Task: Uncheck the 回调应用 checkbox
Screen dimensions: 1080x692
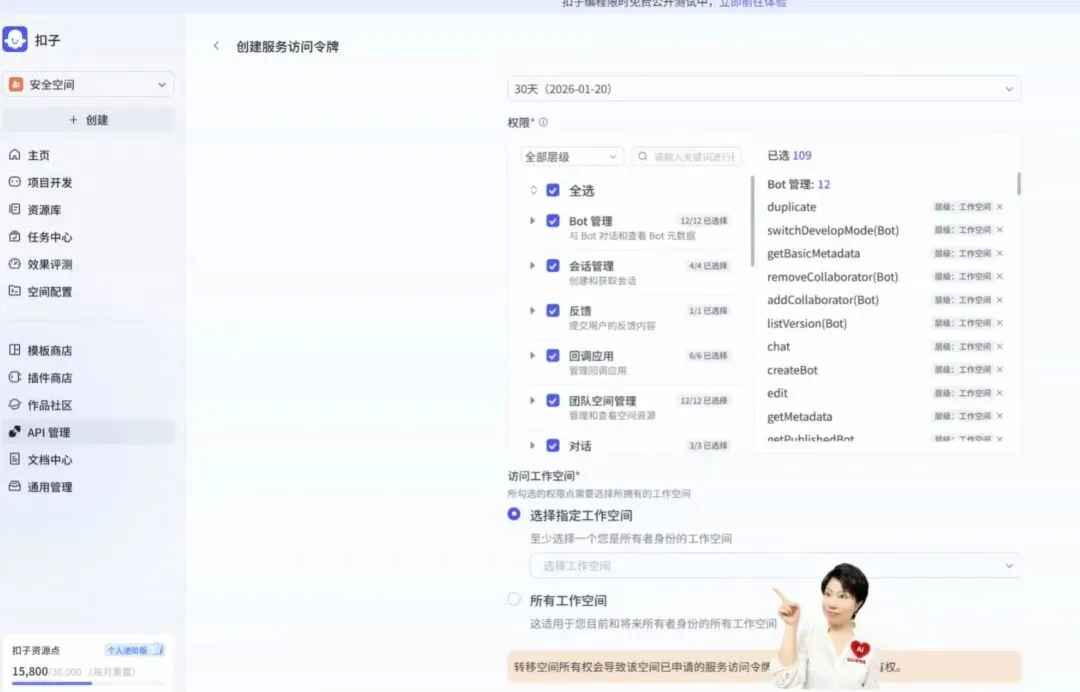Action: pos(552,355)
